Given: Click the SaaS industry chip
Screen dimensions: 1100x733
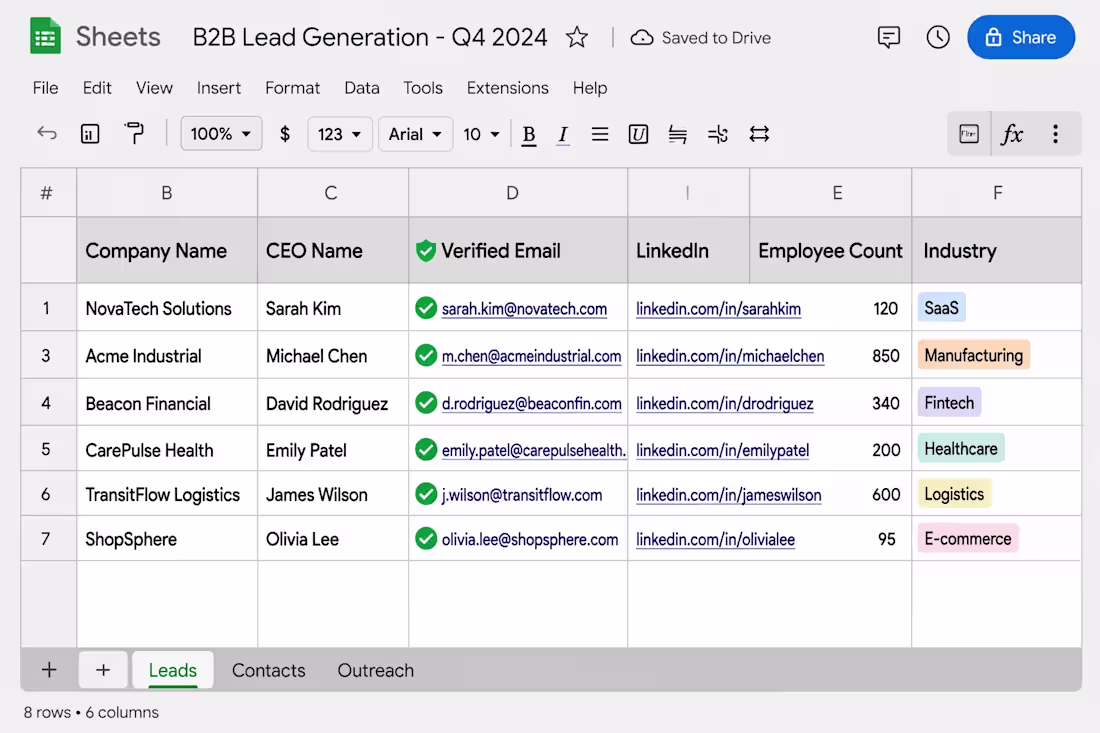Looking at the screenshot, I should click(941, 307).
